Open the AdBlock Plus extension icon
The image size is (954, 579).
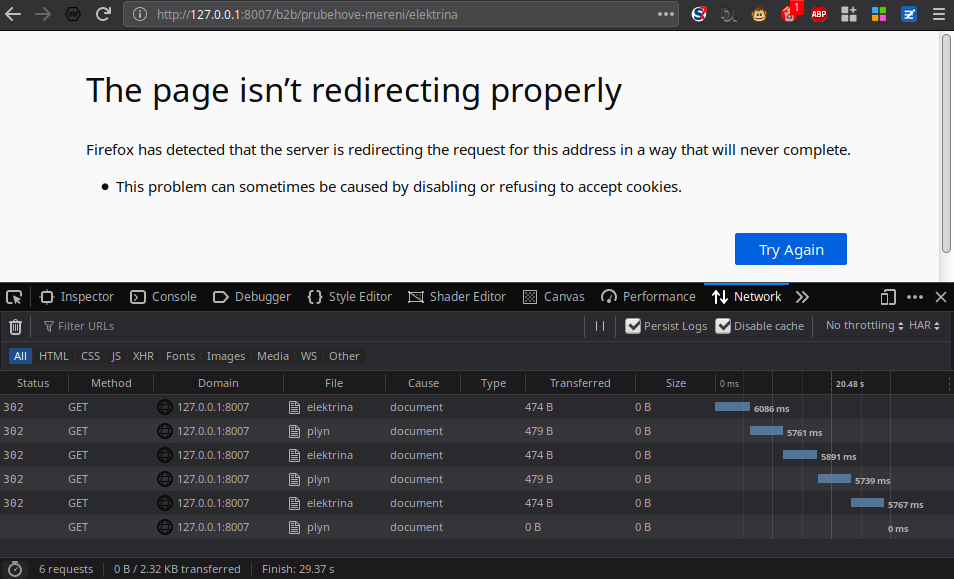tap(819, 14)
